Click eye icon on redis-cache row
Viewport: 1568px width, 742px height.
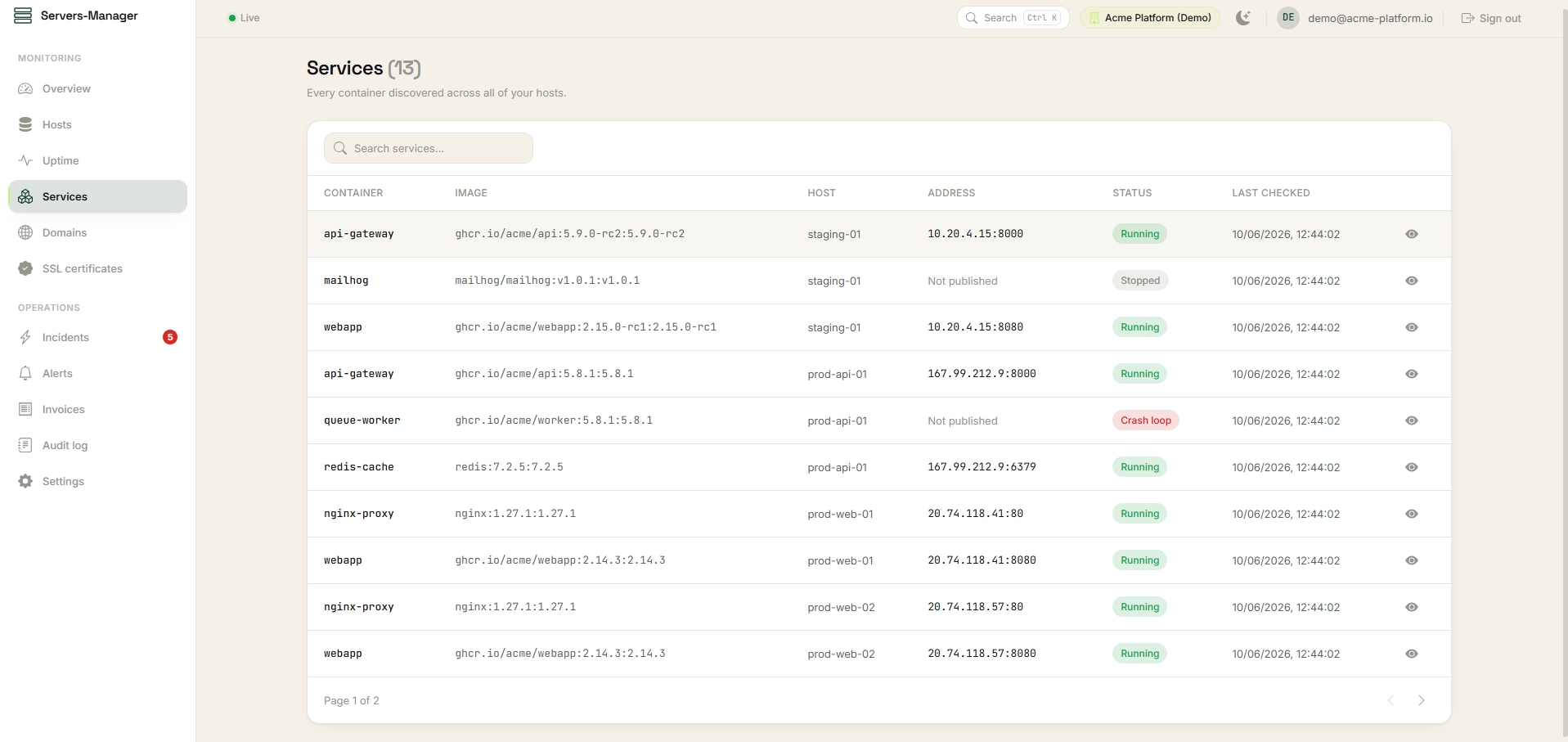tap(1412, 467)
